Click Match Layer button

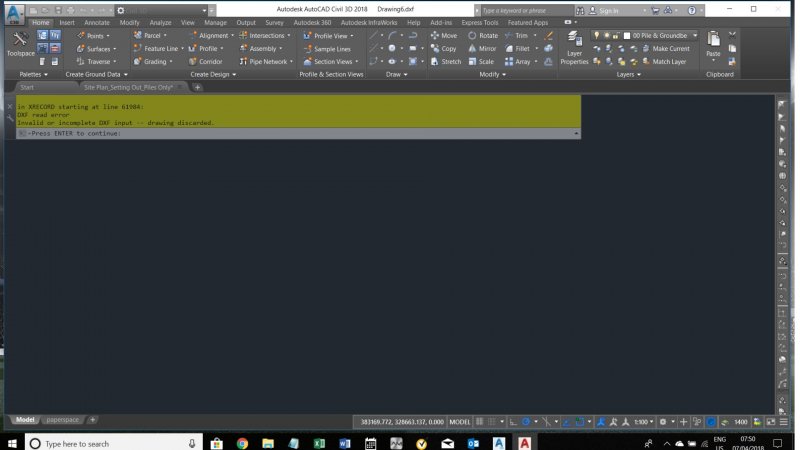(664, 62)
